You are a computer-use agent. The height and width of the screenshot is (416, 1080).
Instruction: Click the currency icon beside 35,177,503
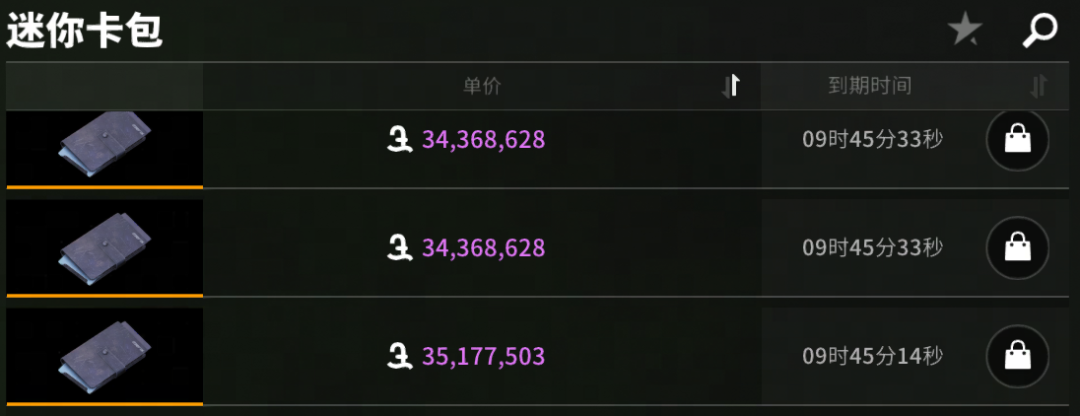point(400,356)
